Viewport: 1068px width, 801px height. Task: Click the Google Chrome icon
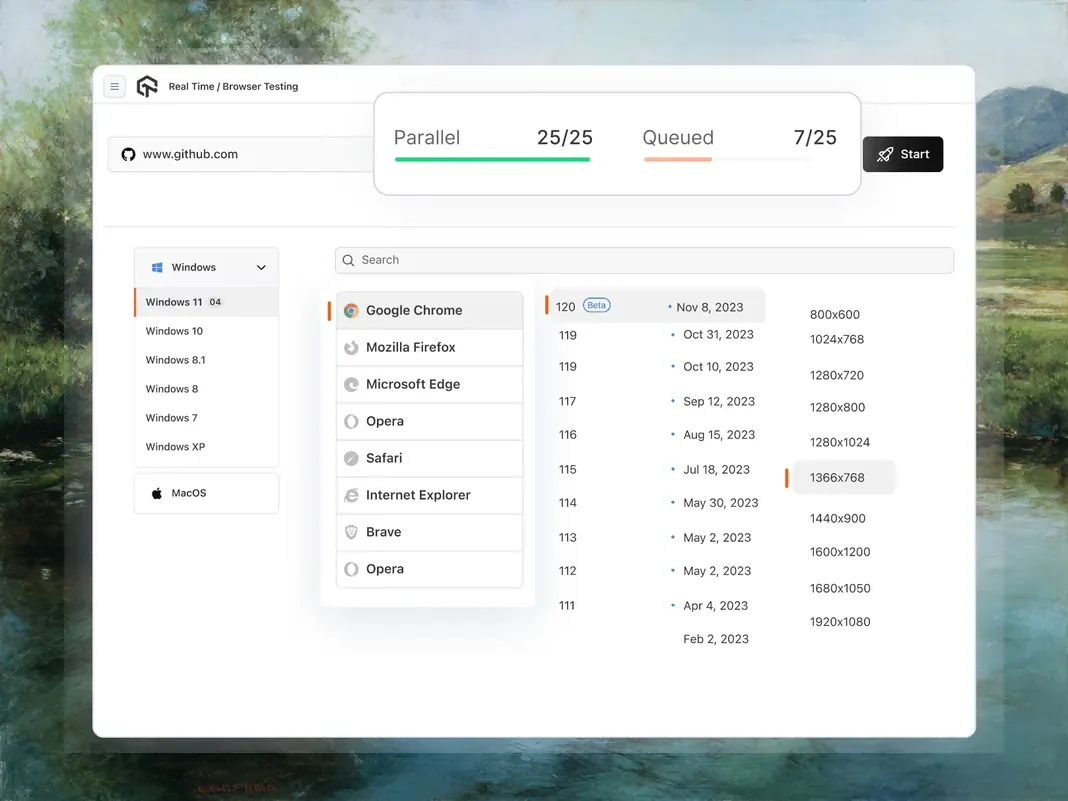point(351,311)
